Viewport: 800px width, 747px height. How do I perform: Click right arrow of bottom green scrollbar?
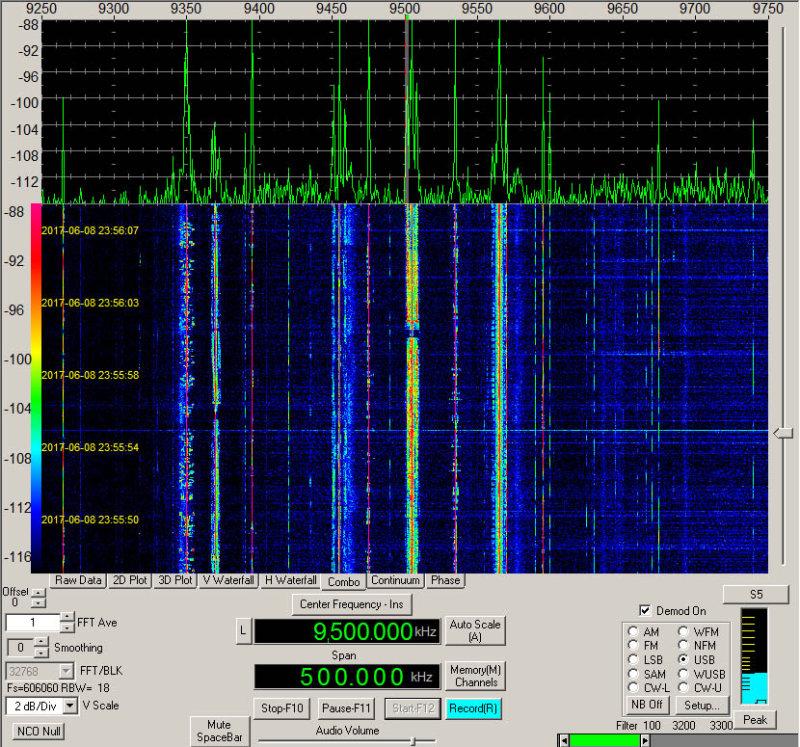click(645, 740)
